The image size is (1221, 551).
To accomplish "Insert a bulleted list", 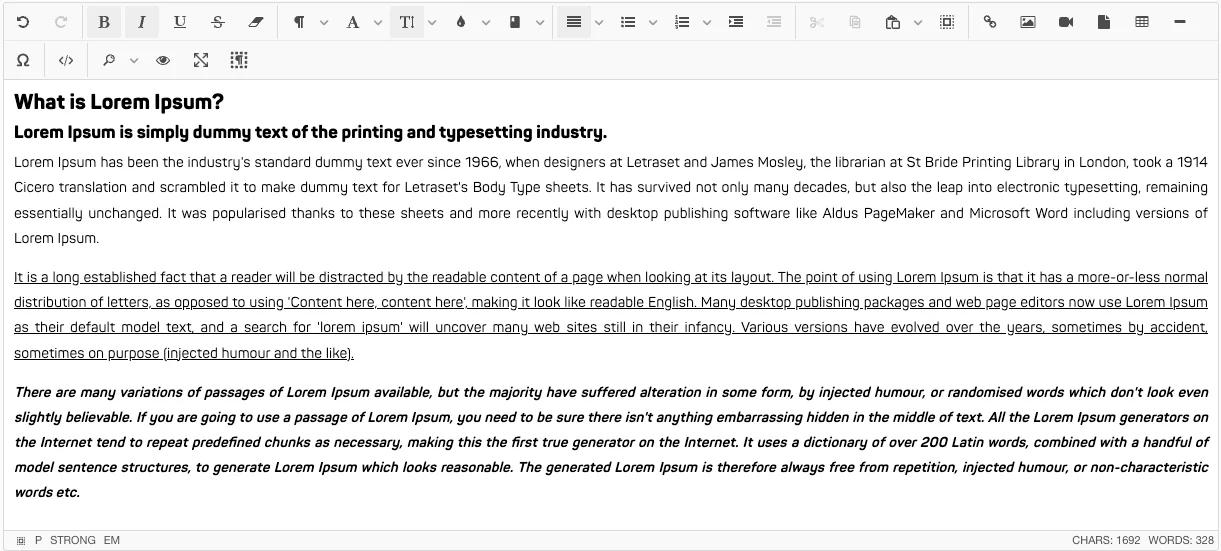I will pos(628,22).
